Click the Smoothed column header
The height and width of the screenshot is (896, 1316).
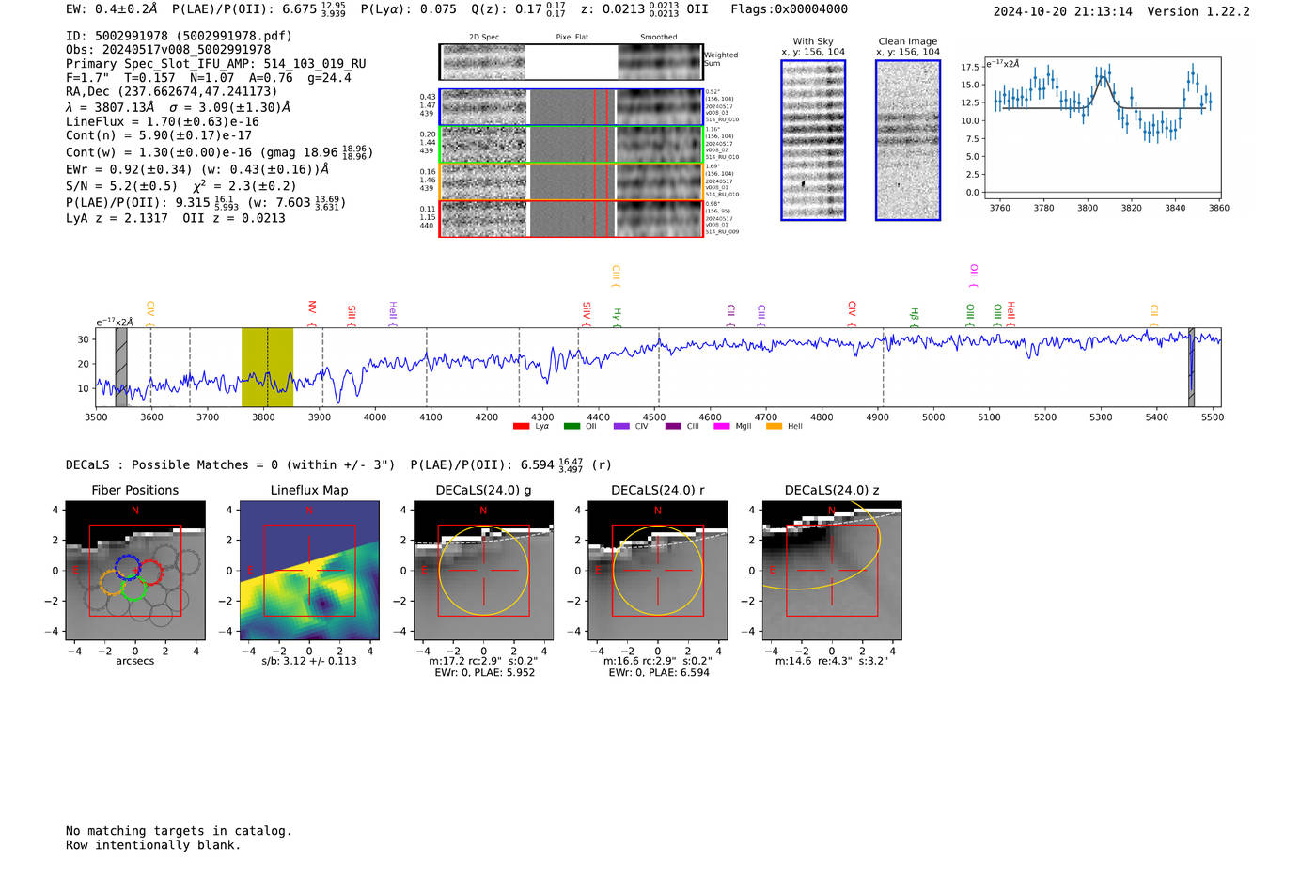coord(658,37)
